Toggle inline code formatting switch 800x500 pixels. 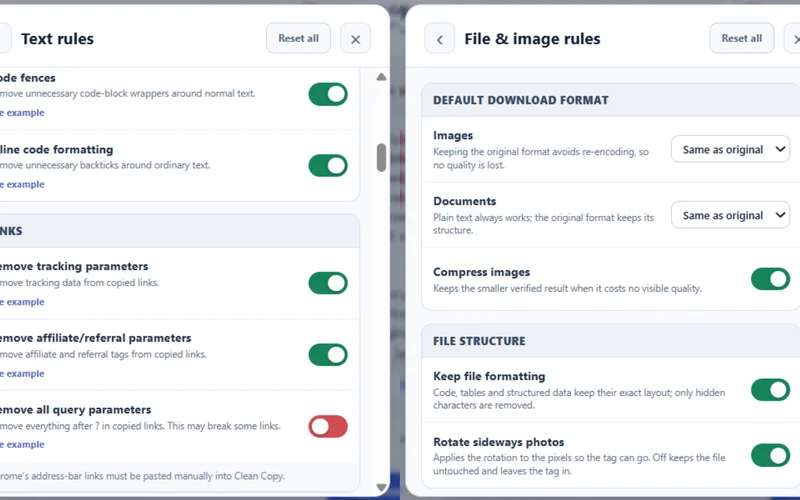click(x=328, y=166)
